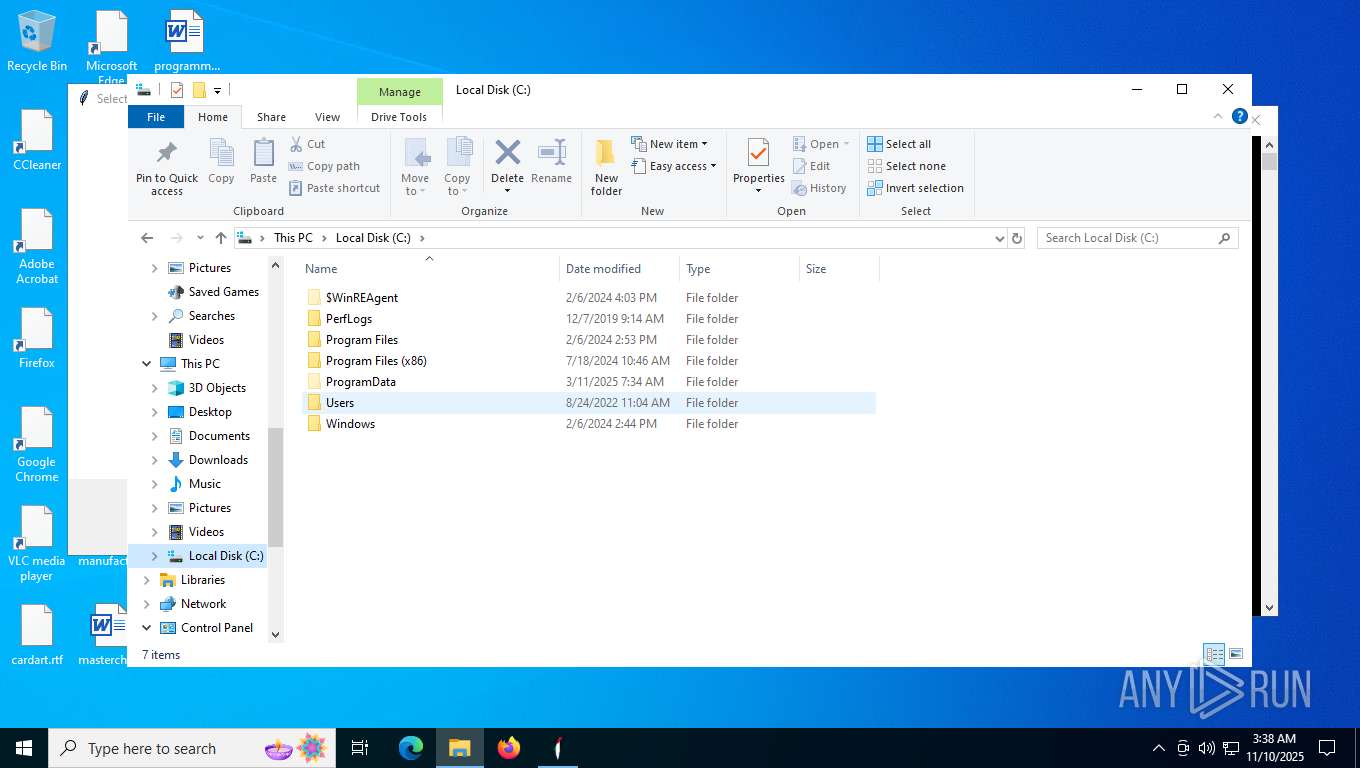The image size is (1360, 768).
Task: Collapse the ribbon with chevron
Action: pyautogui.click(x=1219, y=116)
